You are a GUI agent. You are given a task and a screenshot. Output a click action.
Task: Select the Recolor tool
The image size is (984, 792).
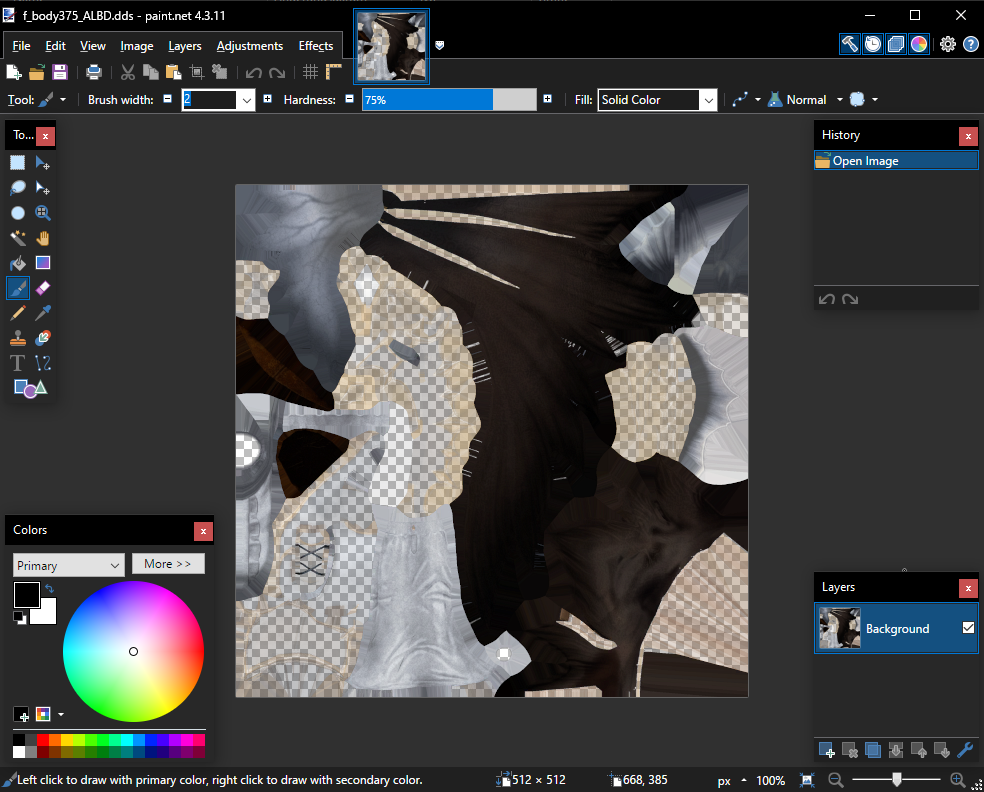tap(43, 338)
